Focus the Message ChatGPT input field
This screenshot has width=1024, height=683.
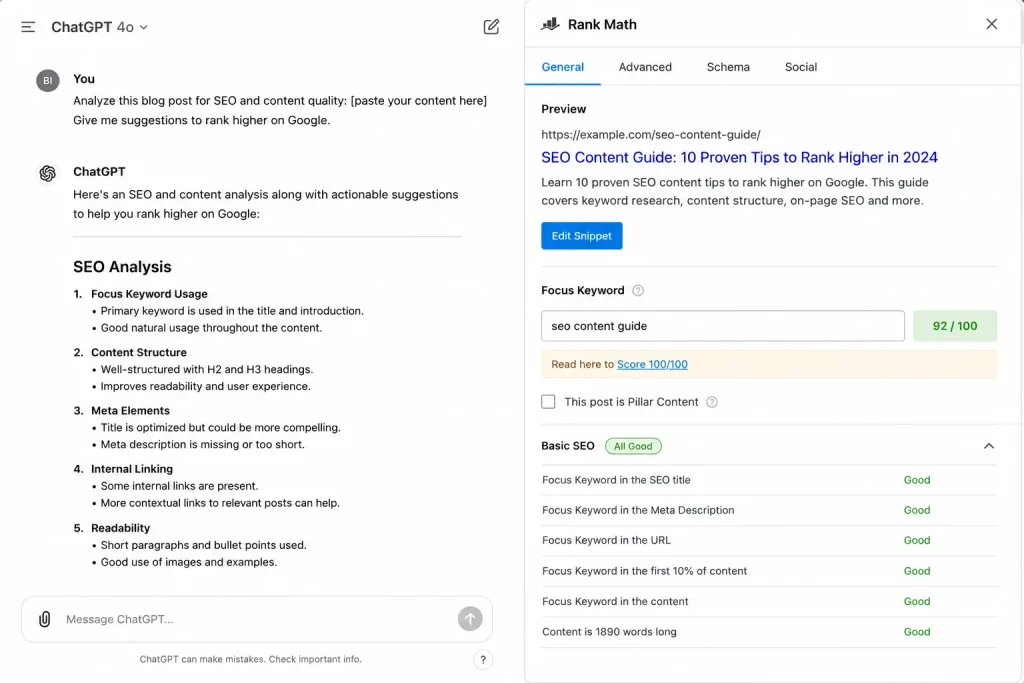coord(258,619)
